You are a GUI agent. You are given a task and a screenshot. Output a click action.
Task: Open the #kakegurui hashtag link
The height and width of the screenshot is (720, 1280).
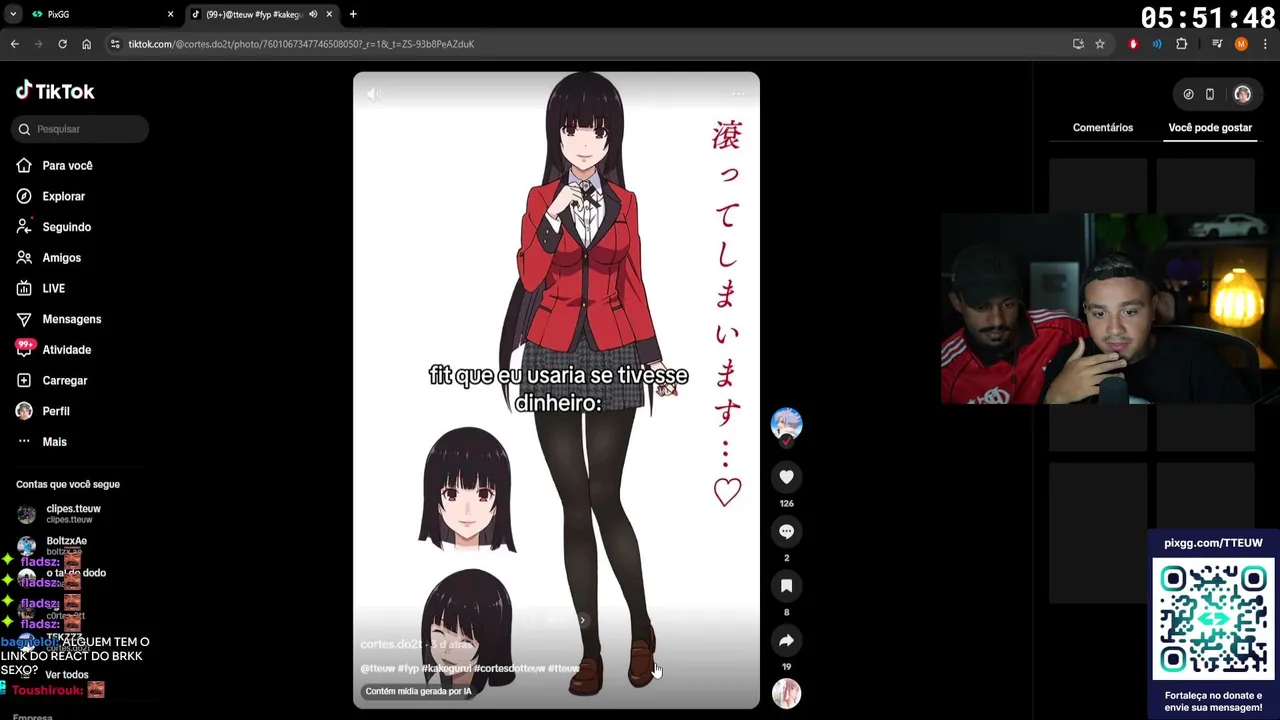click(x=445, y=668)
